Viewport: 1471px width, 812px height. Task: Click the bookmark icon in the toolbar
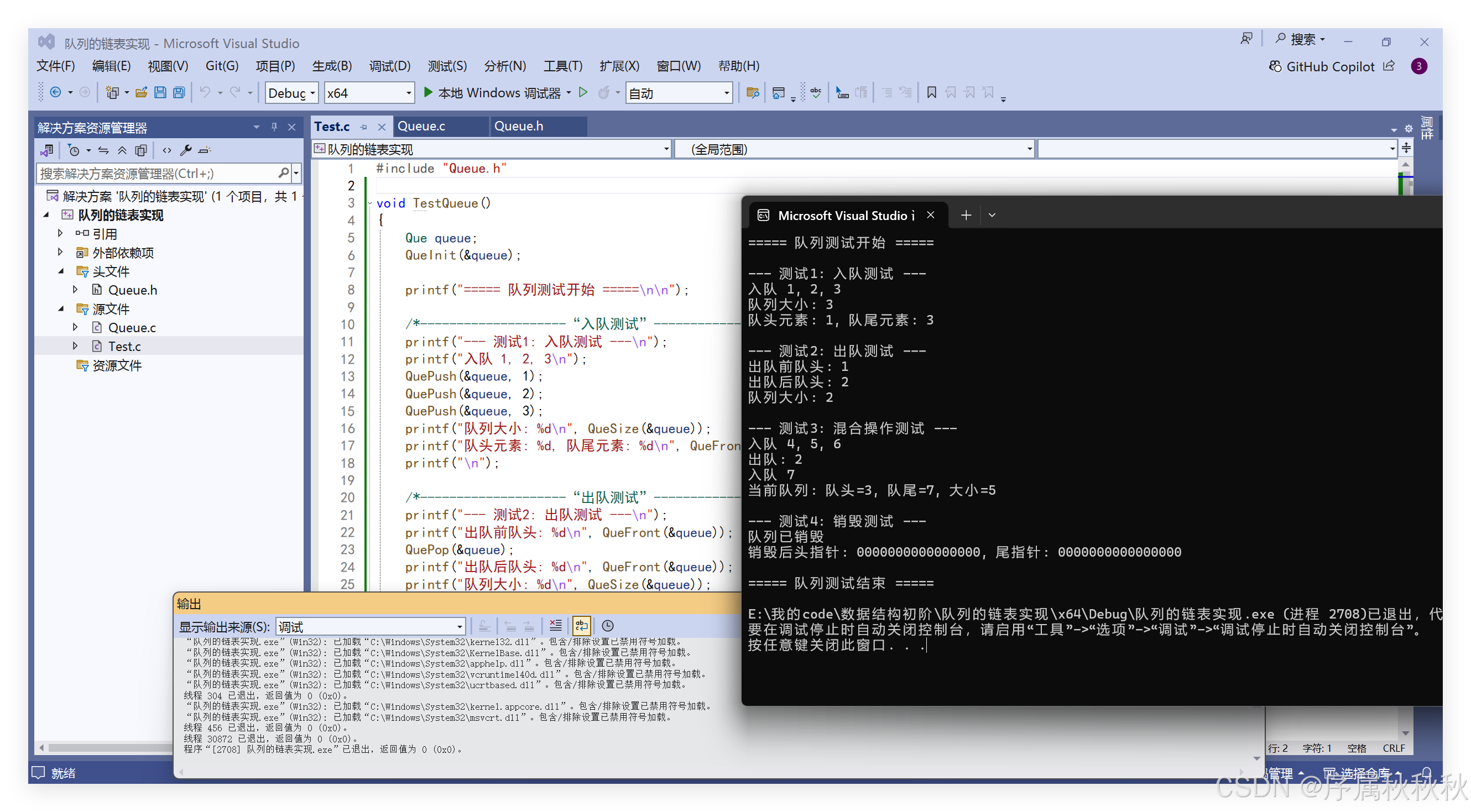point(931,92)
